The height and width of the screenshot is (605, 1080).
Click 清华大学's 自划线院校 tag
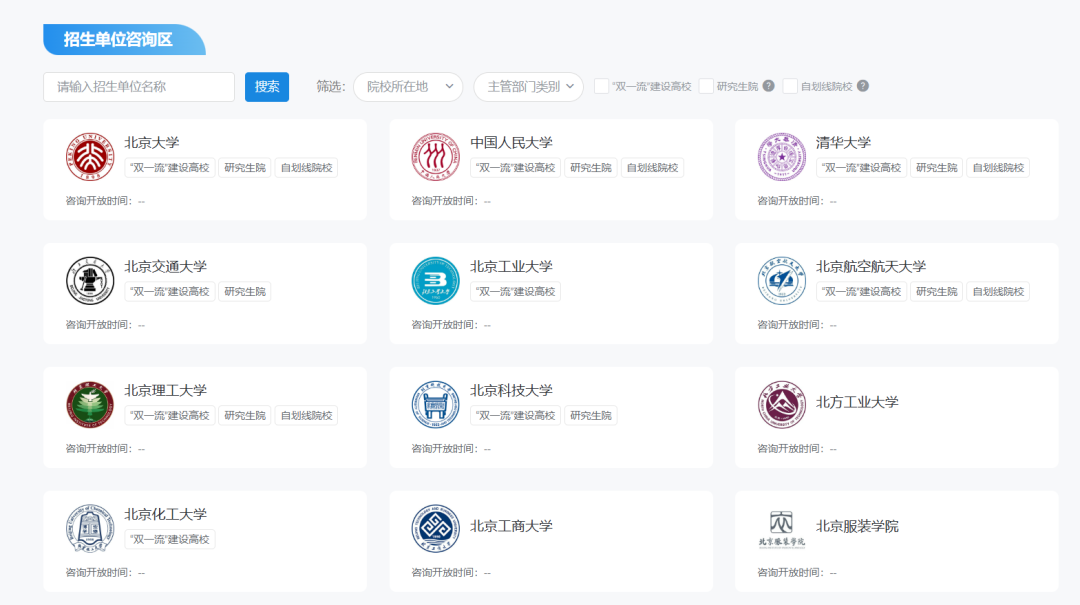(x=998, y=167)
